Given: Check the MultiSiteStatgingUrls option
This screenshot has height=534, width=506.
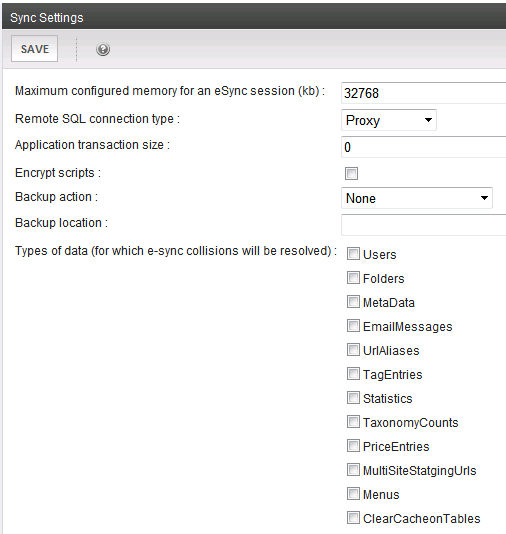Looking at the screenshot, I should 353,470.
